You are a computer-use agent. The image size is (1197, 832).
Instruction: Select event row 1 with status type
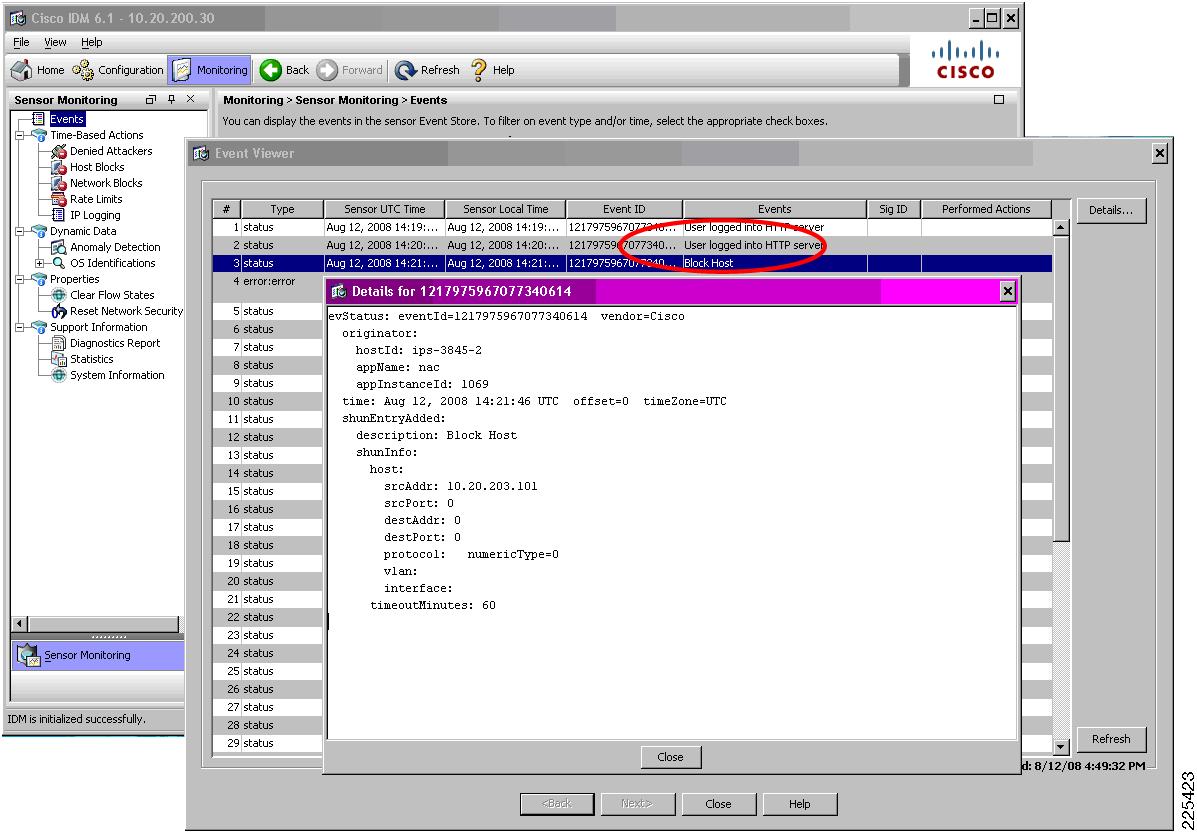[632, 227]
